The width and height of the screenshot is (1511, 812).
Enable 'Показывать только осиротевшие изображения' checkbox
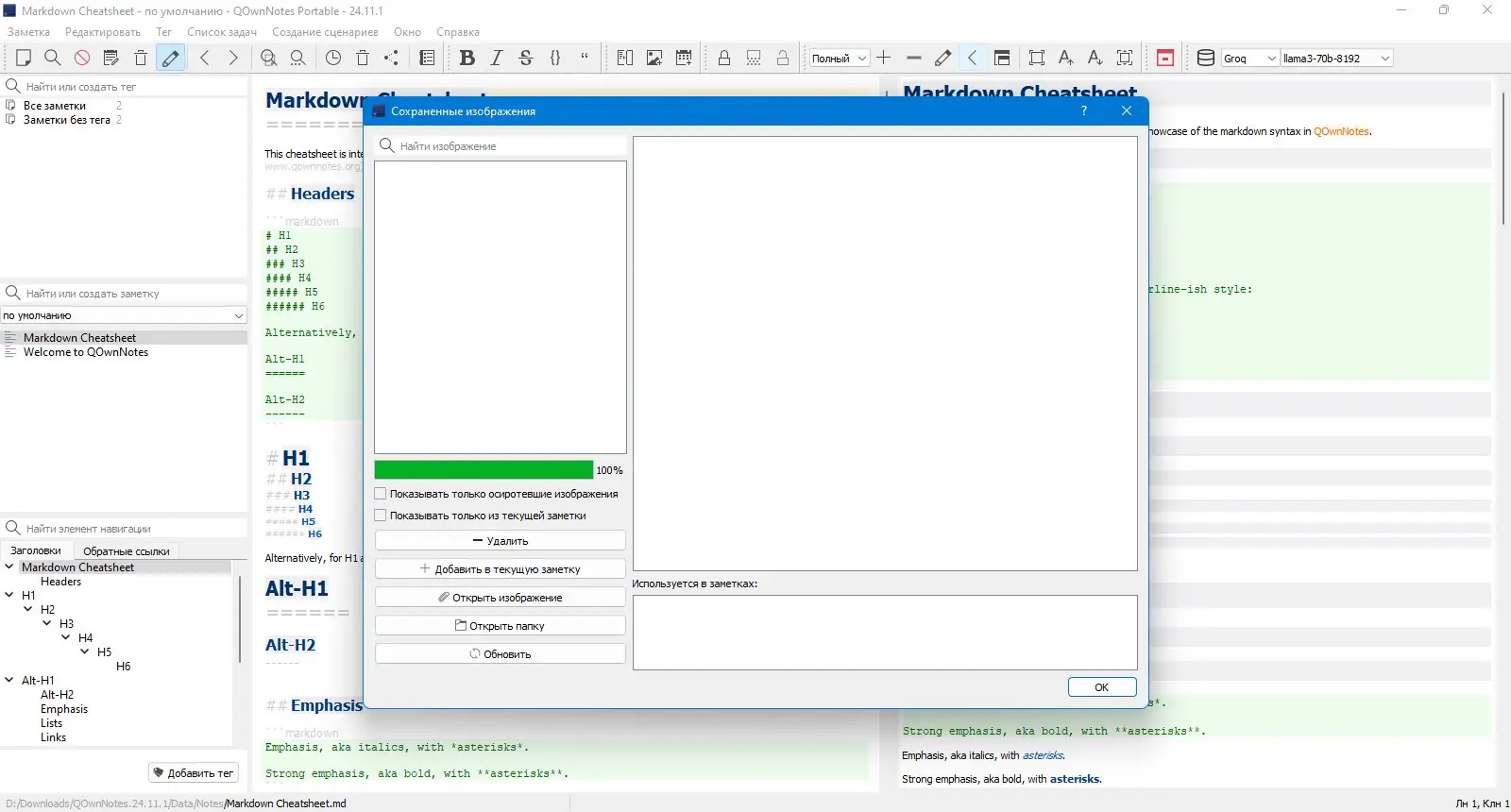[x=381, y=494]
